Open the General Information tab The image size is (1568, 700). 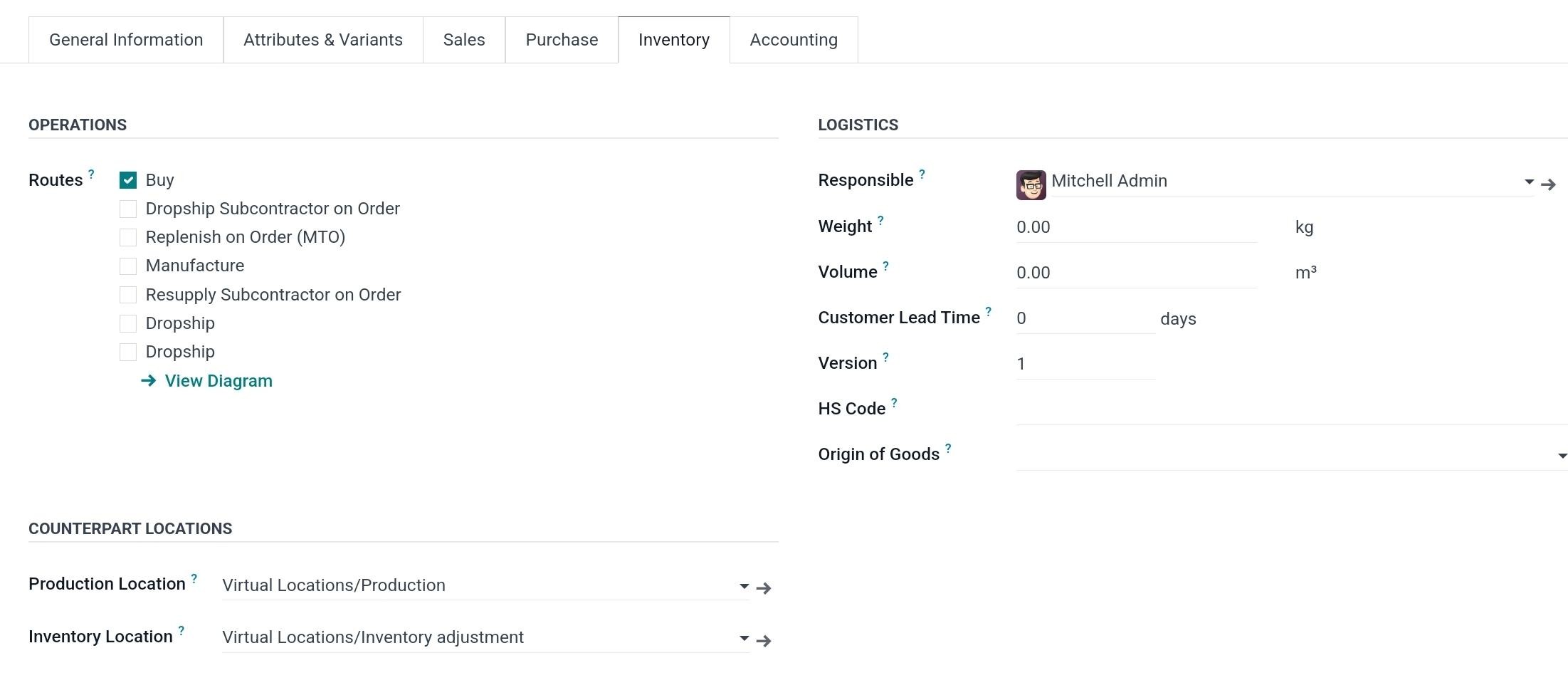pos(126,40)
